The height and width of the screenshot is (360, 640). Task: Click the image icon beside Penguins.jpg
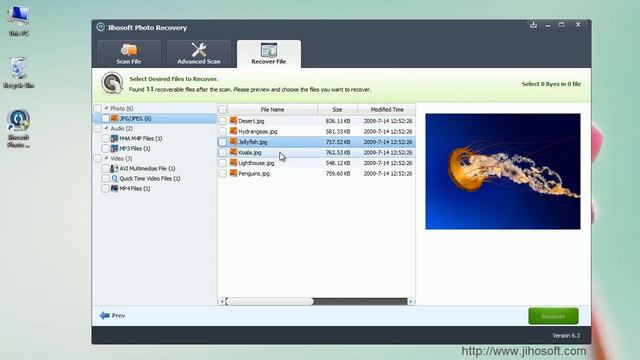pos(233,173)
